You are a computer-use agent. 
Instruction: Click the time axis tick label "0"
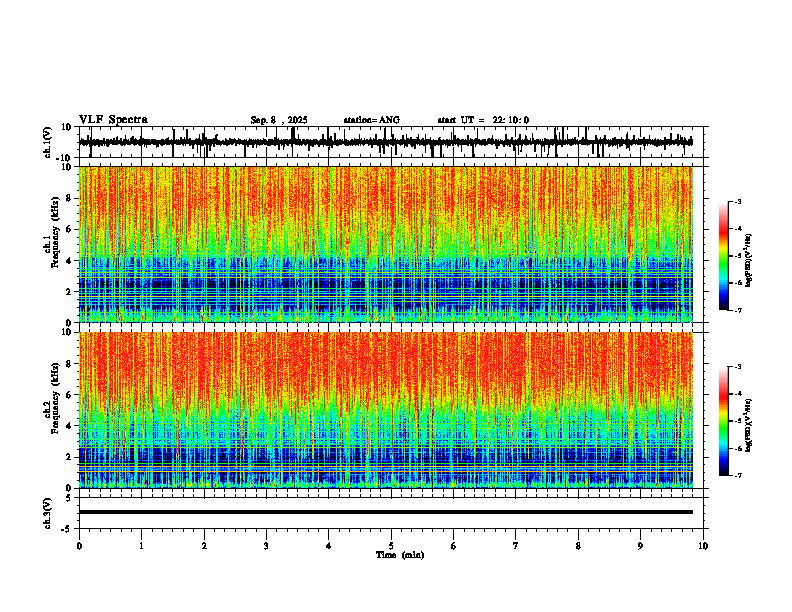(x=79, y=546)
